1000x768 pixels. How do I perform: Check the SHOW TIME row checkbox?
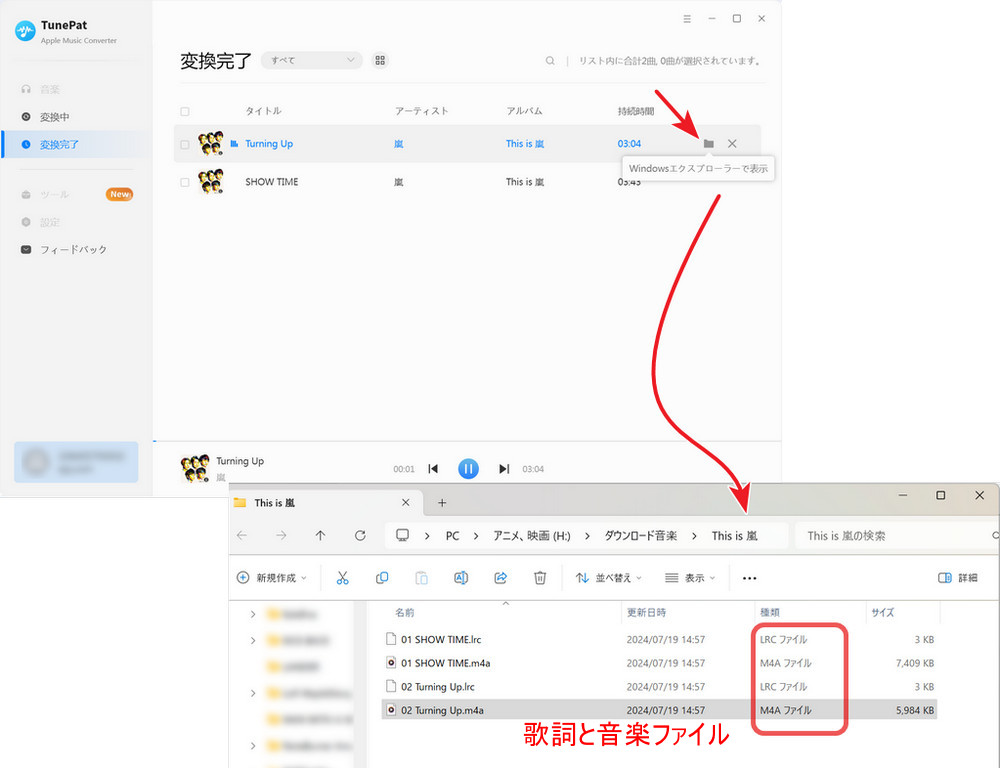(185, 182)
